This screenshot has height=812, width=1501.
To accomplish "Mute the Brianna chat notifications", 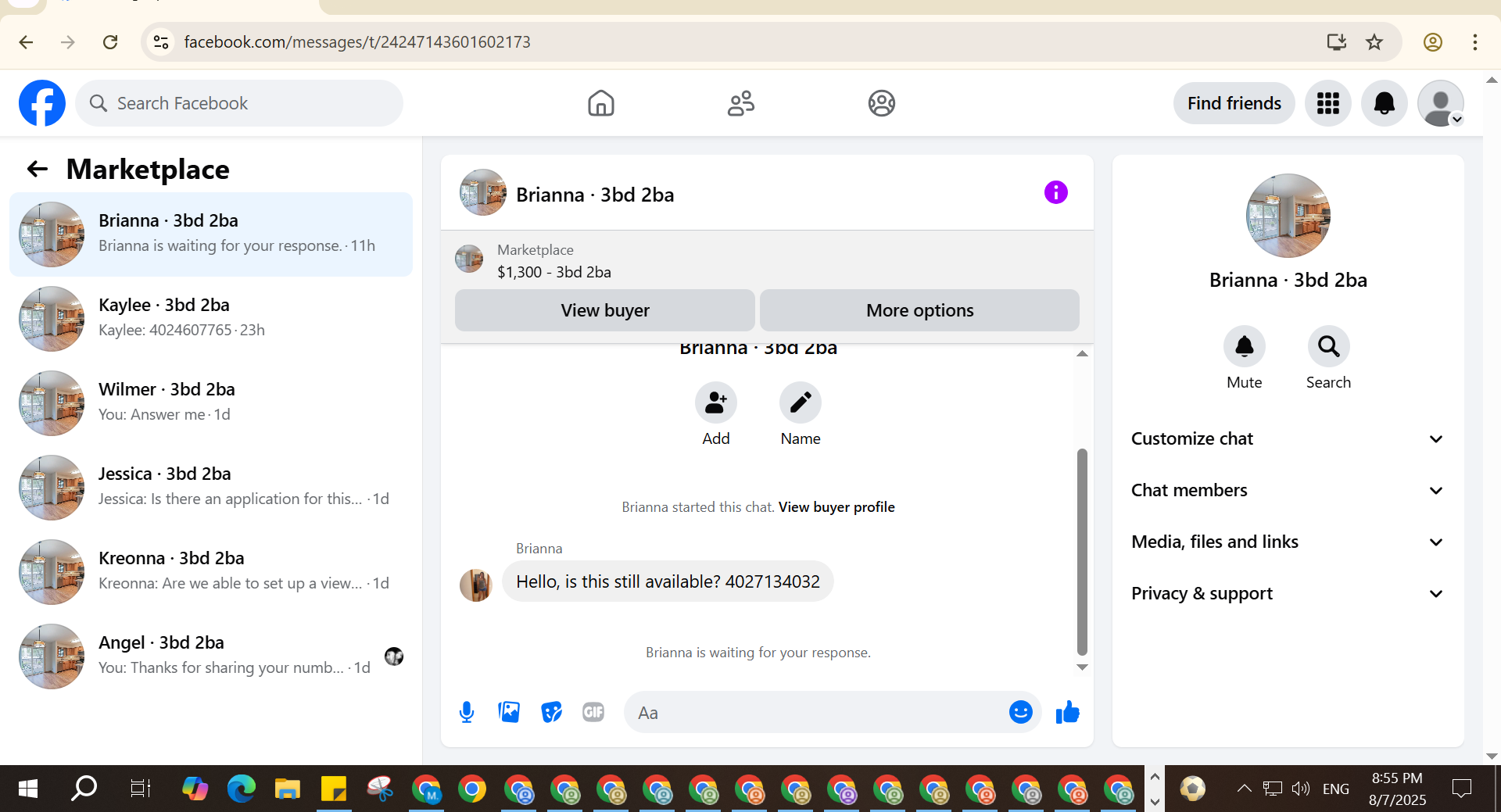I will click(x=1245, y=346).
